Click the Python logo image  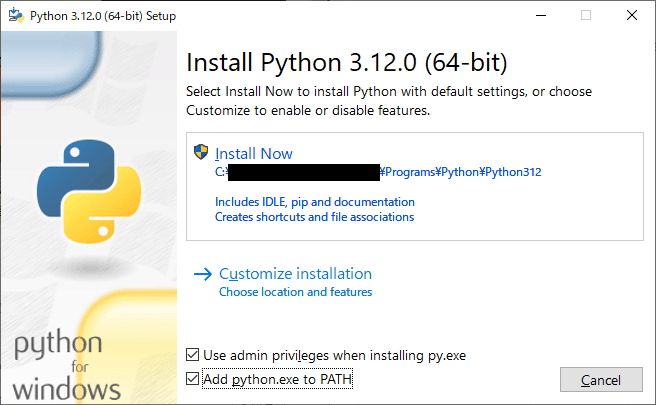click(89, 191)
